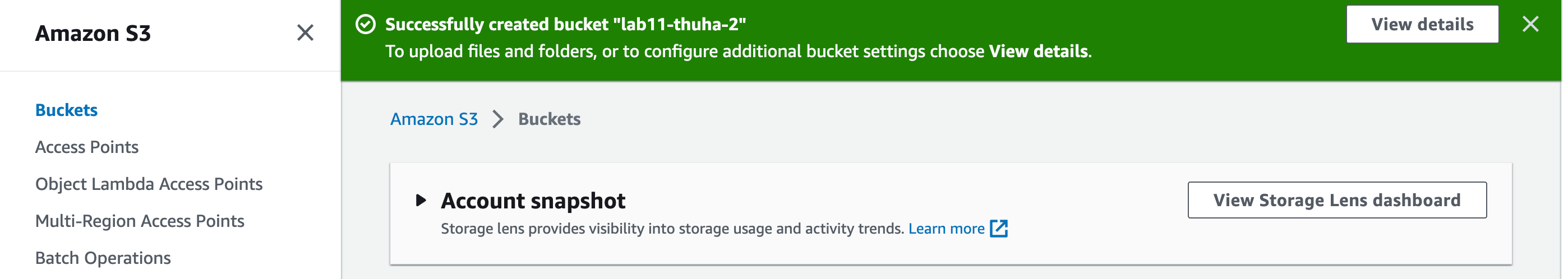Click the Amazon S3 breadcrumb link
The height and width of the screenshot is (279, 1568).
[434, 119]
